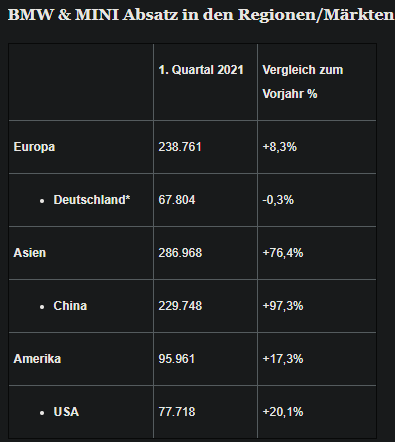Select the Europa sales value 238.761
The height and width of the screenshot is (442, 395).
180,147
